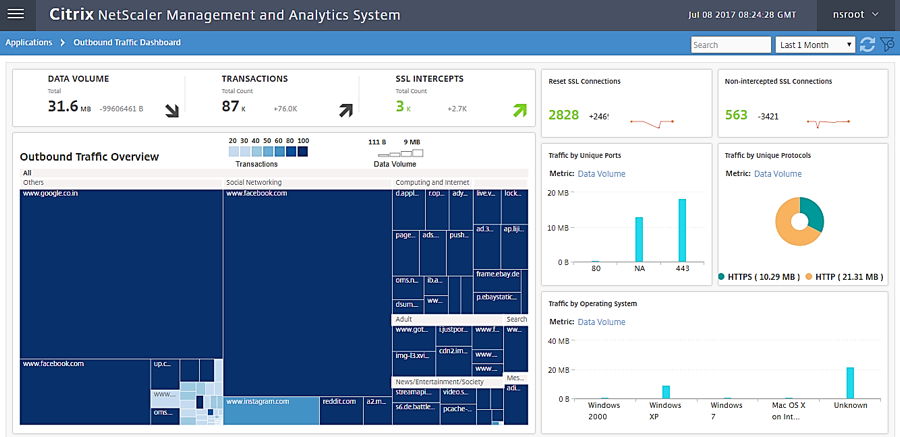900x437 pixels.
Task: Select Outbound Traffic Dashboard breadcrumb
Action: pyautogui.click(x=127, y=43)
